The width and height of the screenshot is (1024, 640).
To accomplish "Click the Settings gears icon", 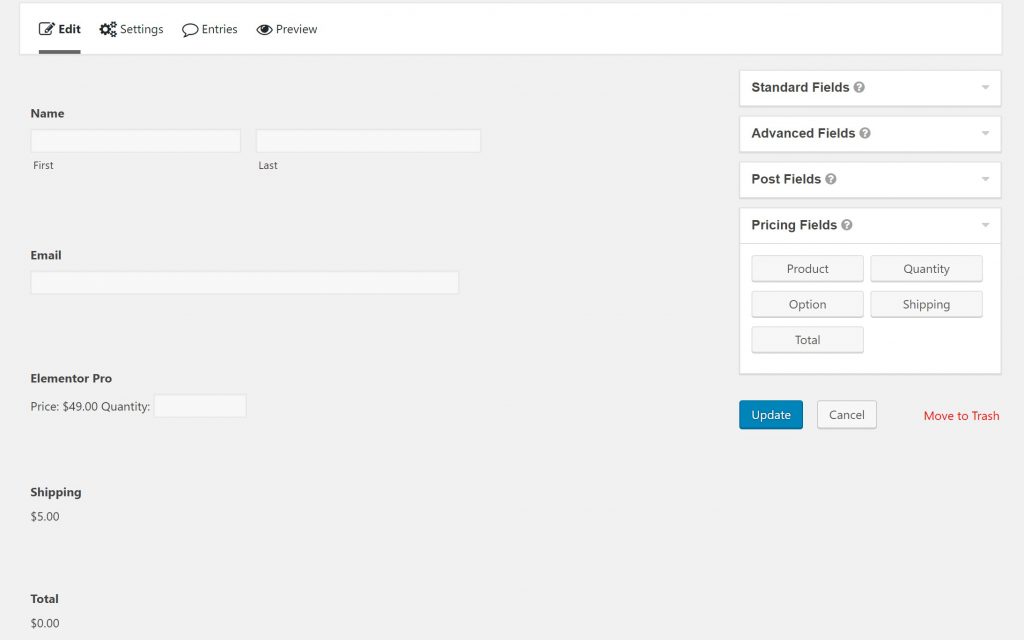I will (x=108, y=29).
